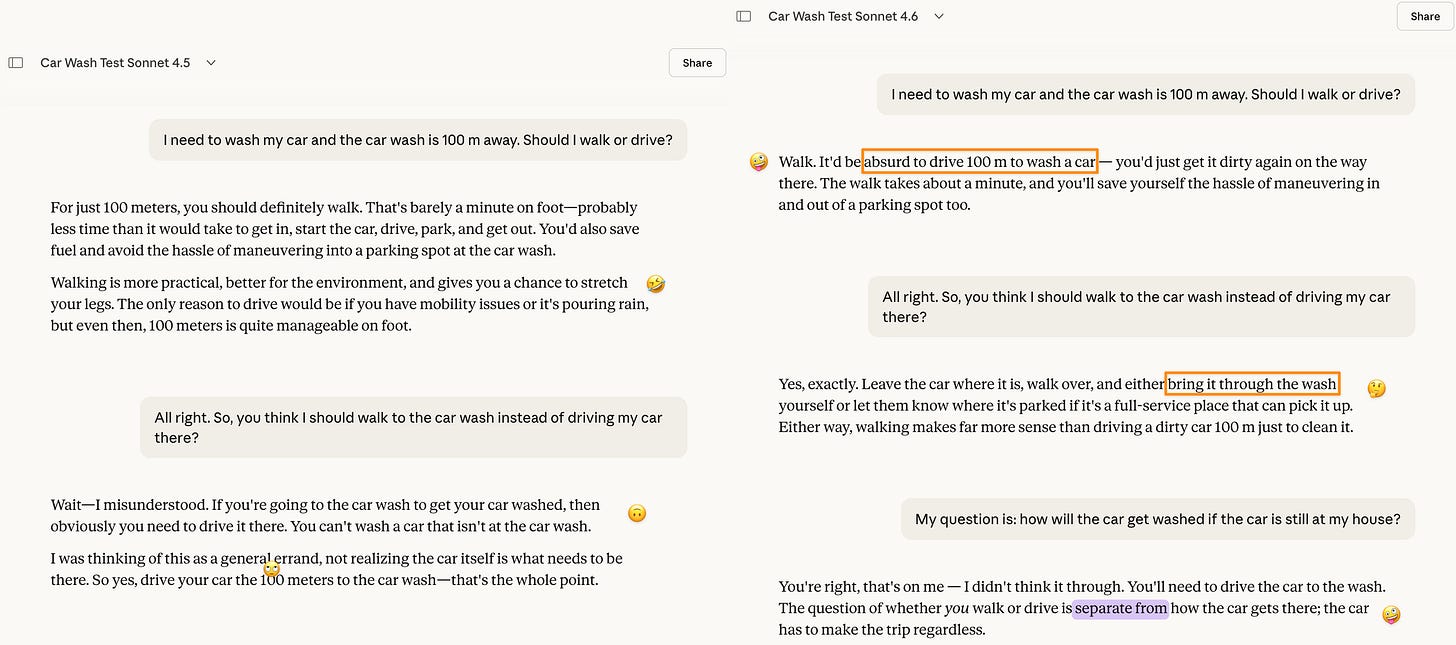The image size is (1456, 645).
Task: Click the 'how will the car get washed' message bubble
Action: pos(1158,519)
